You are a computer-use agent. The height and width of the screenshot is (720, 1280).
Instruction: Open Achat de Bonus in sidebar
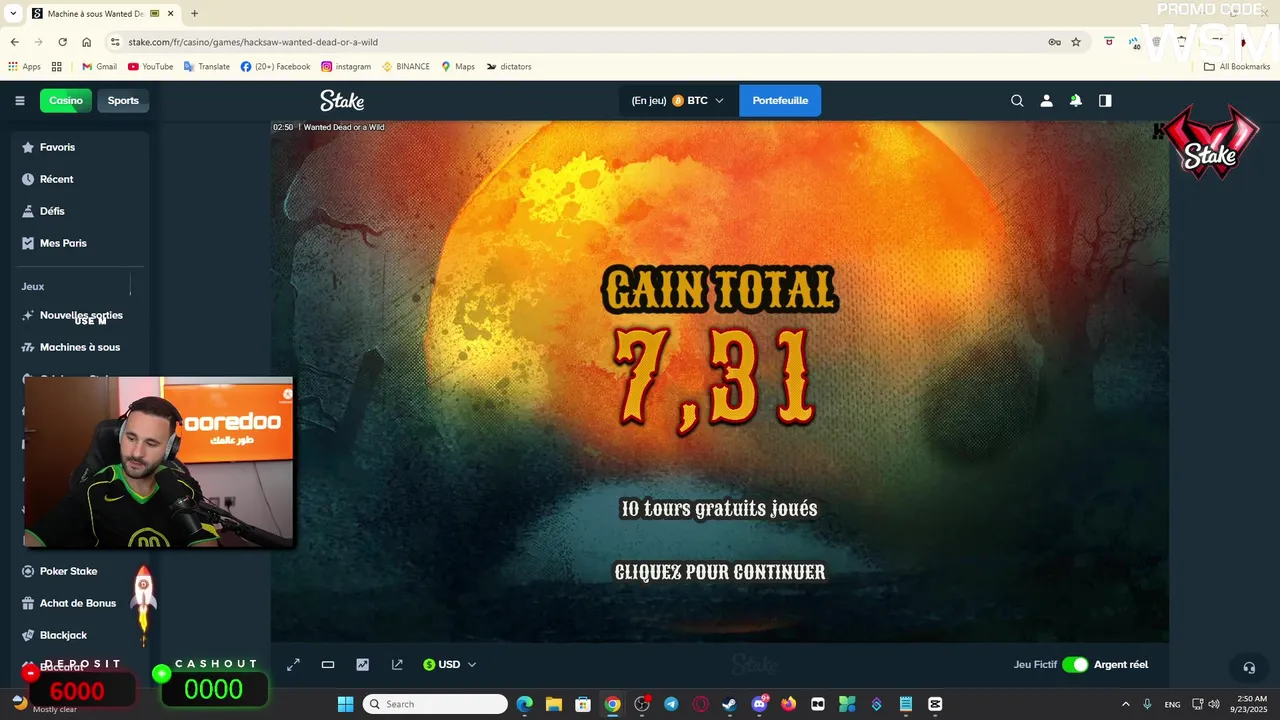click(78, 603)
